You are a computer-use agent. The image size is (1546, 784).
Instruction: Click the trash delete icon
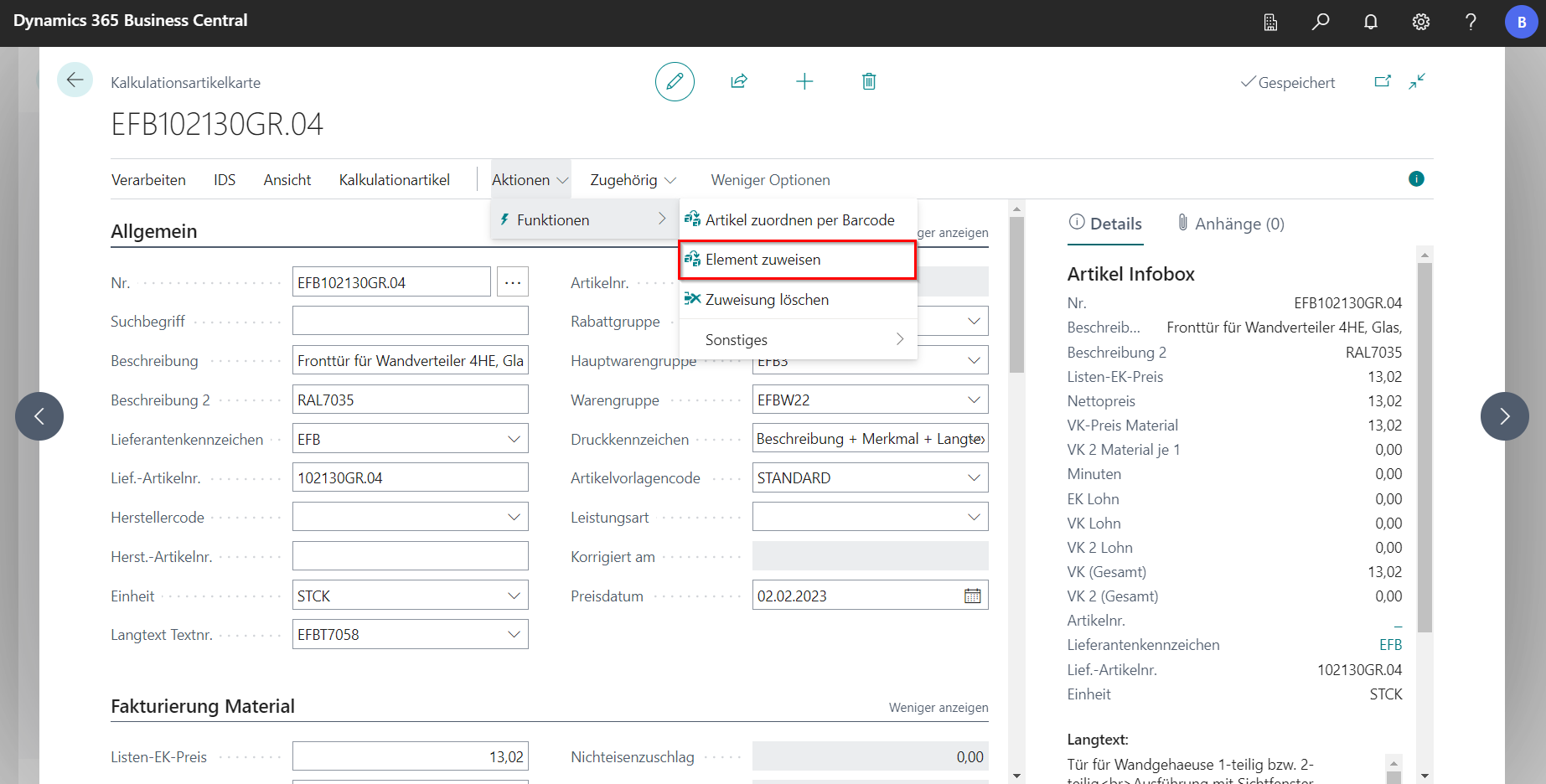tap(869, 81)
